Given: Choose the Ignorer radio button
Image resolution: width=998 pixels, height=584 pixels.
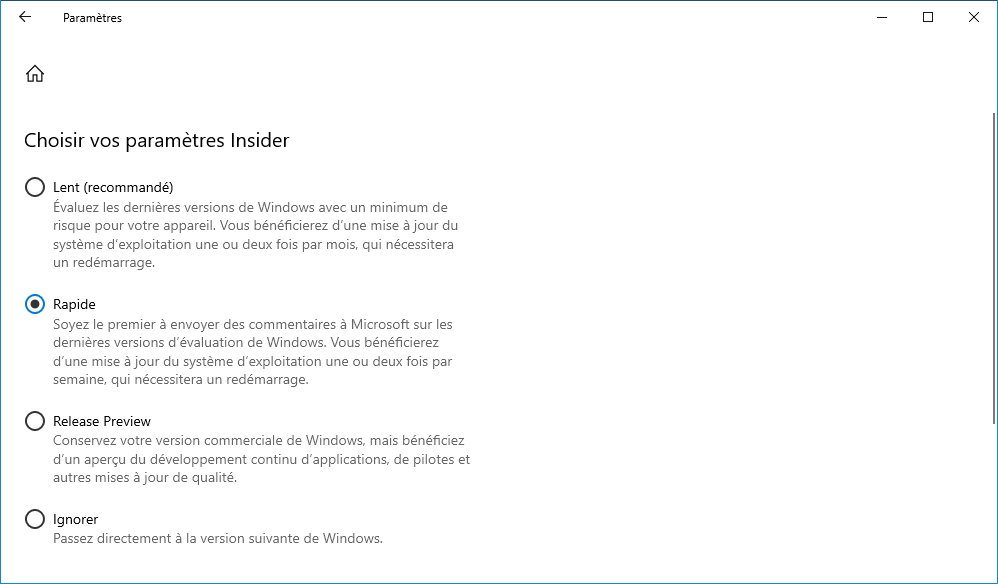Looking at the screenshot, I should coord(35,519).
